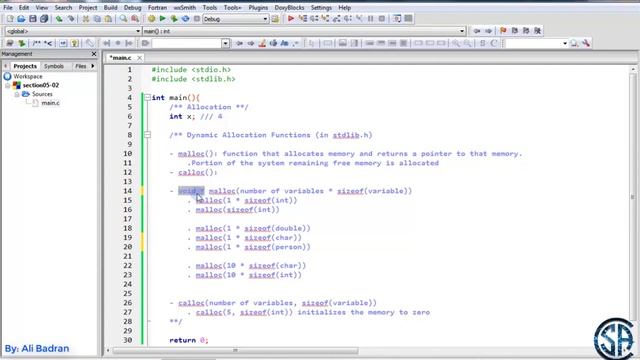The image size is (640, 360).
Task: Click the Jump forward arrow icon
Action: [488, 31]
